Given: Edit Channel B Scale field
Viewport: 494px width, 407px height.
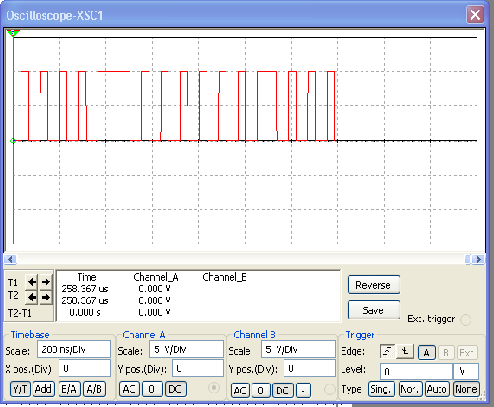Looking at the screenshot, I should tap(298, 349).
